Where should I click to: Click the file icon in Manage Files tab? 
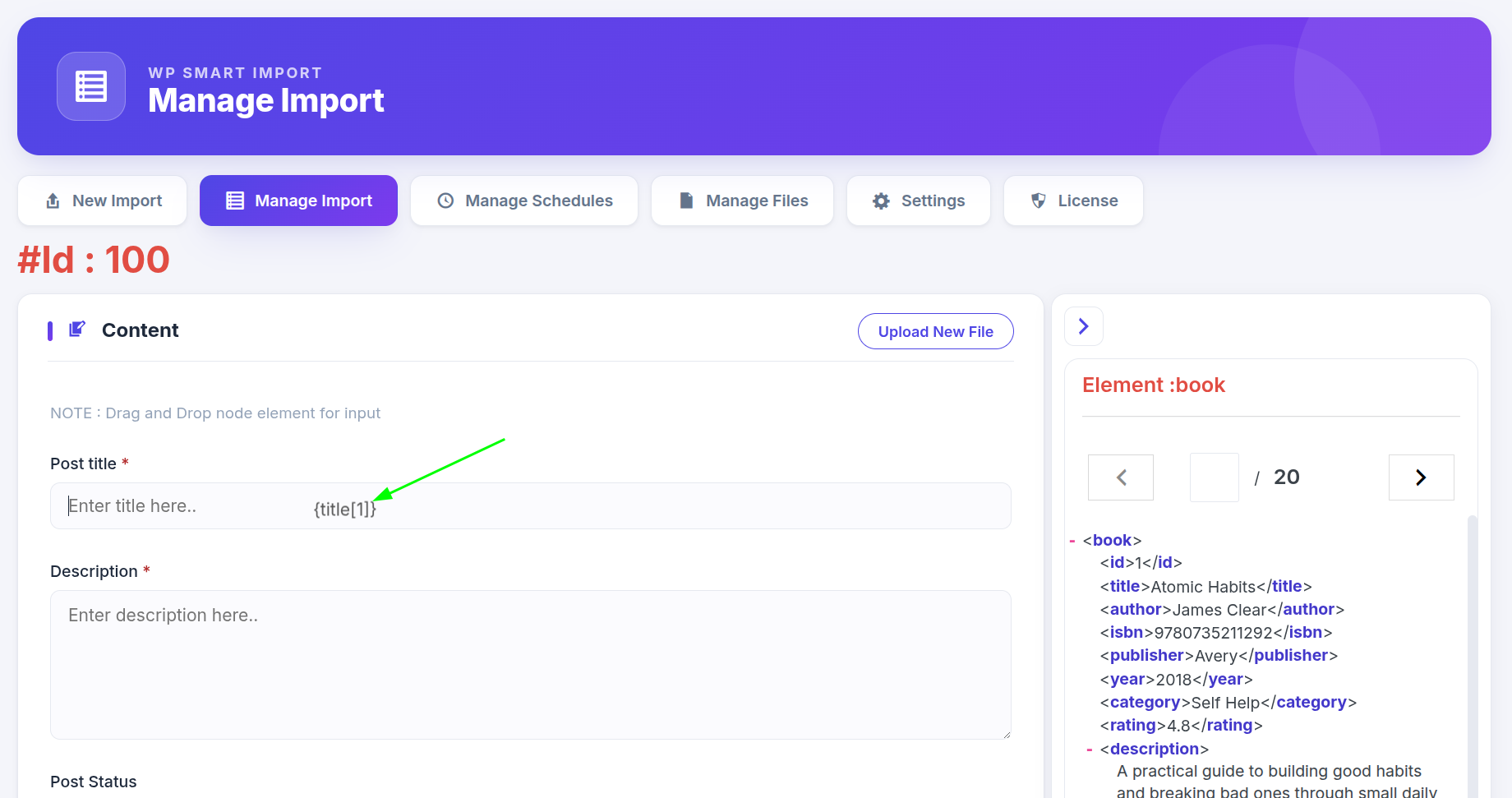tap(686, 201)
